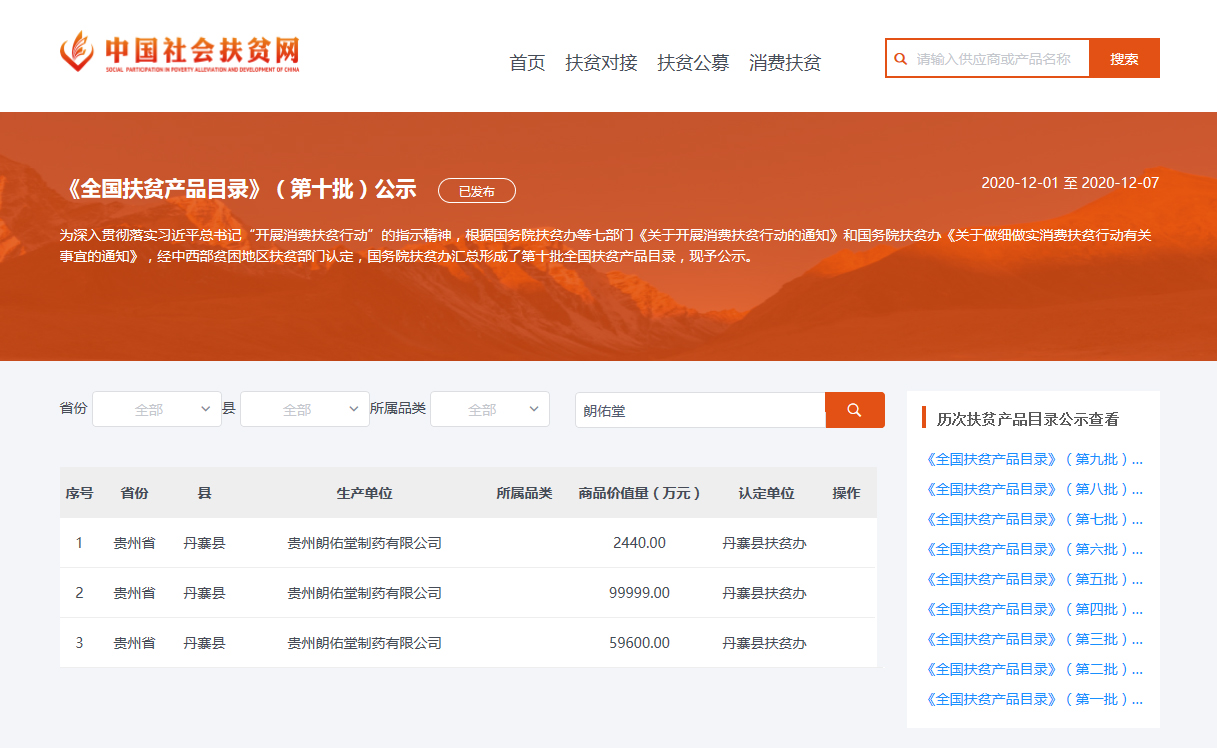Screen dimensions: 1217x748
Task: Click the orange search icon button beside 朗佑堂
Action: click(x=854, y=410)
